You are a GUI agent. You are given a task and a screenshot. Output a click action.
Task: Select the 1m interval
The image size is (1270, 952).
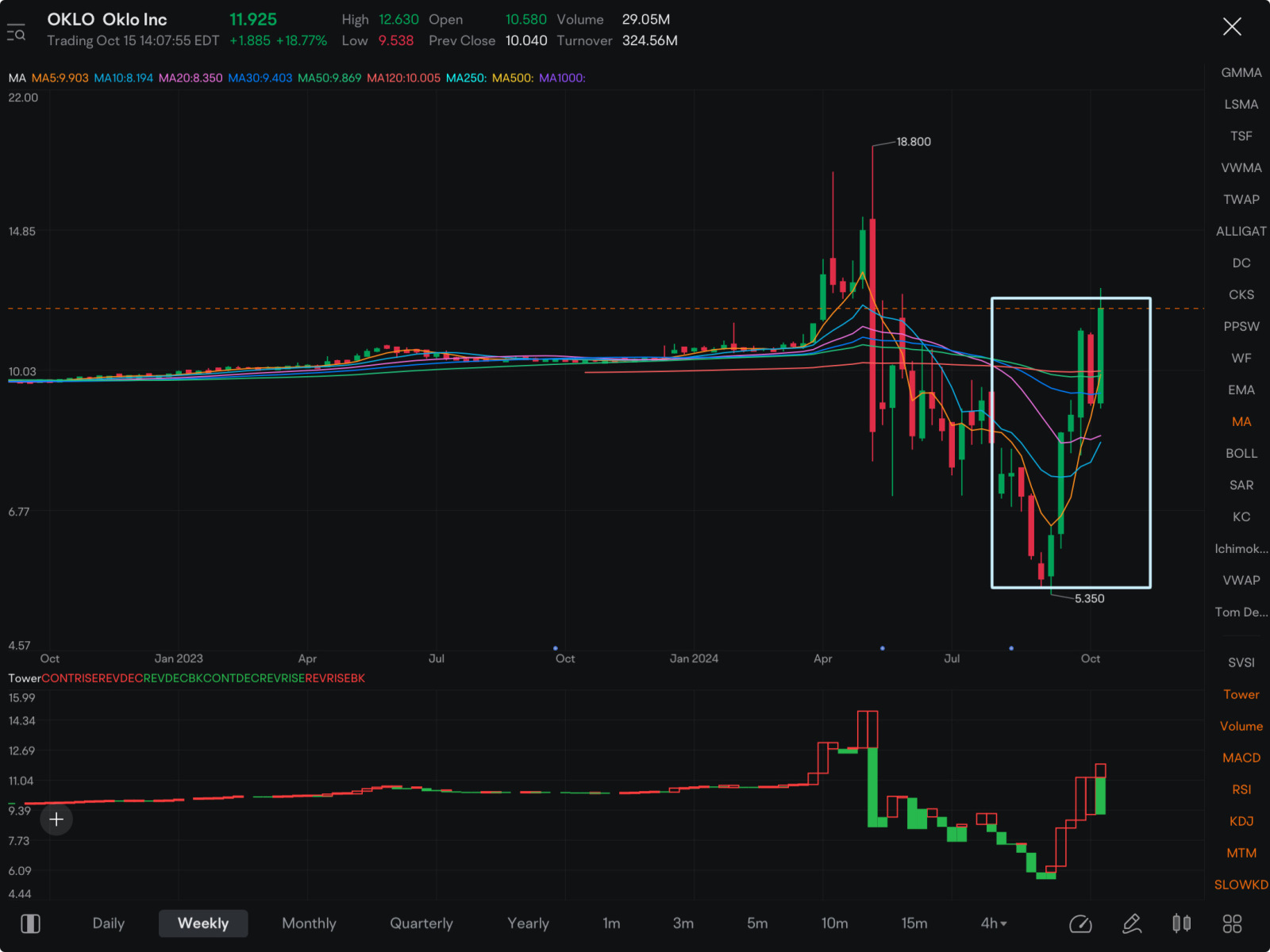[x=611, y=923]
